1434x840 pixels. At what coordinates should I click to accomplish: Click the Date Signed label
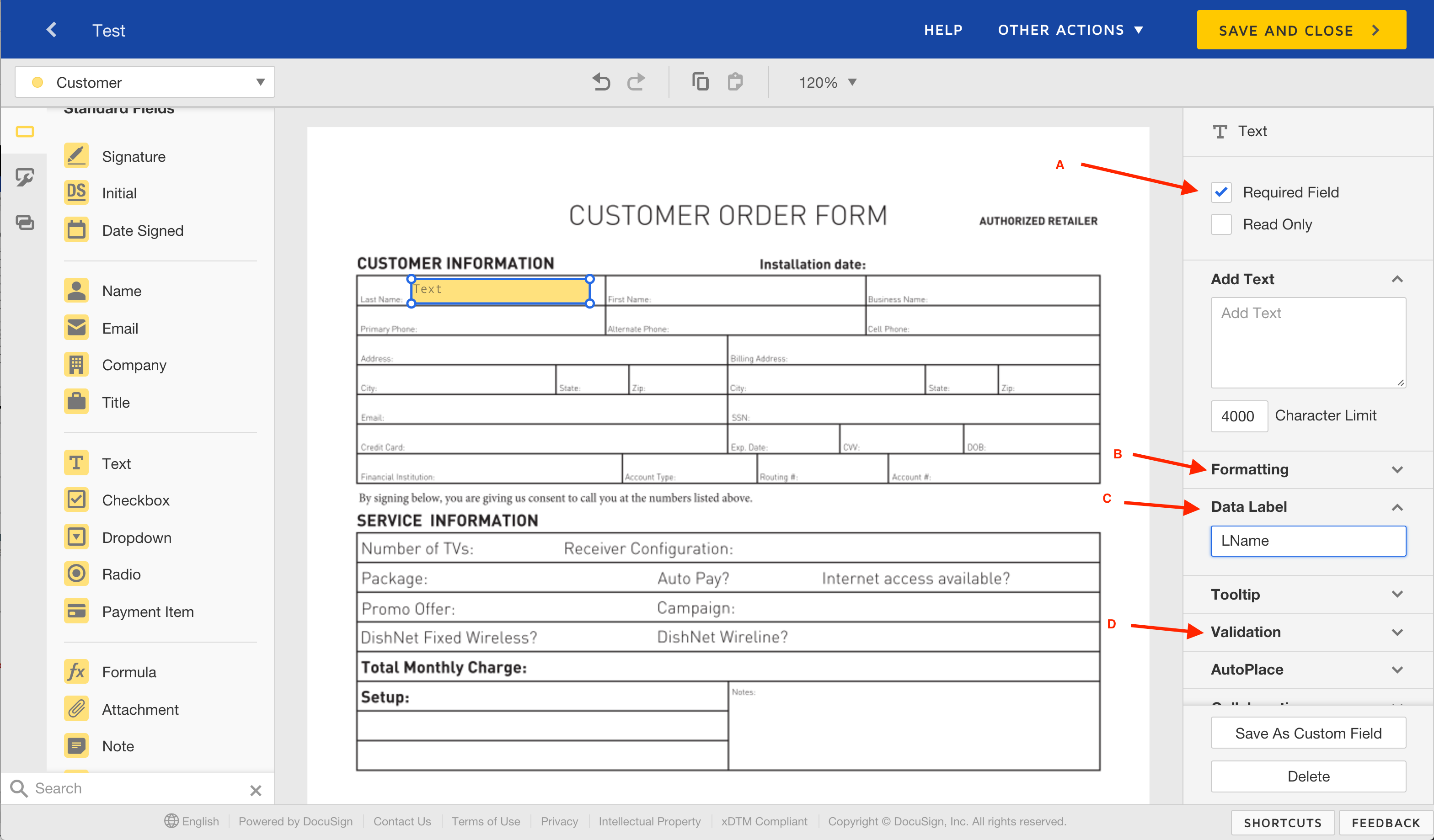[142, 231]
